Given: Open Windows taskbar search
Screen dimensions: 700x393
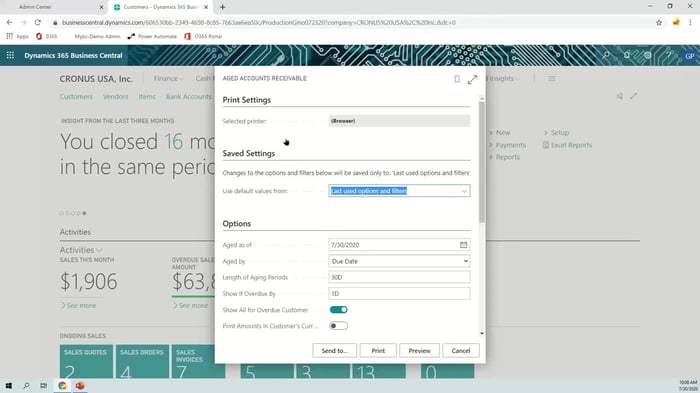Looking at the screenshot, I should coord(26,385).
